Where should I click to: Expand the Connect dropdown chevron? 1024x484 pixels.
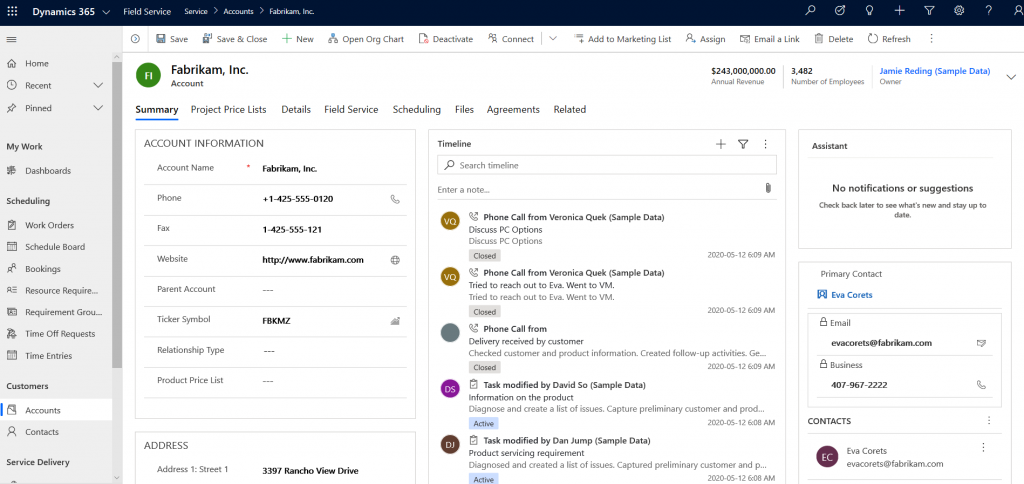click(x=553, y=39)
